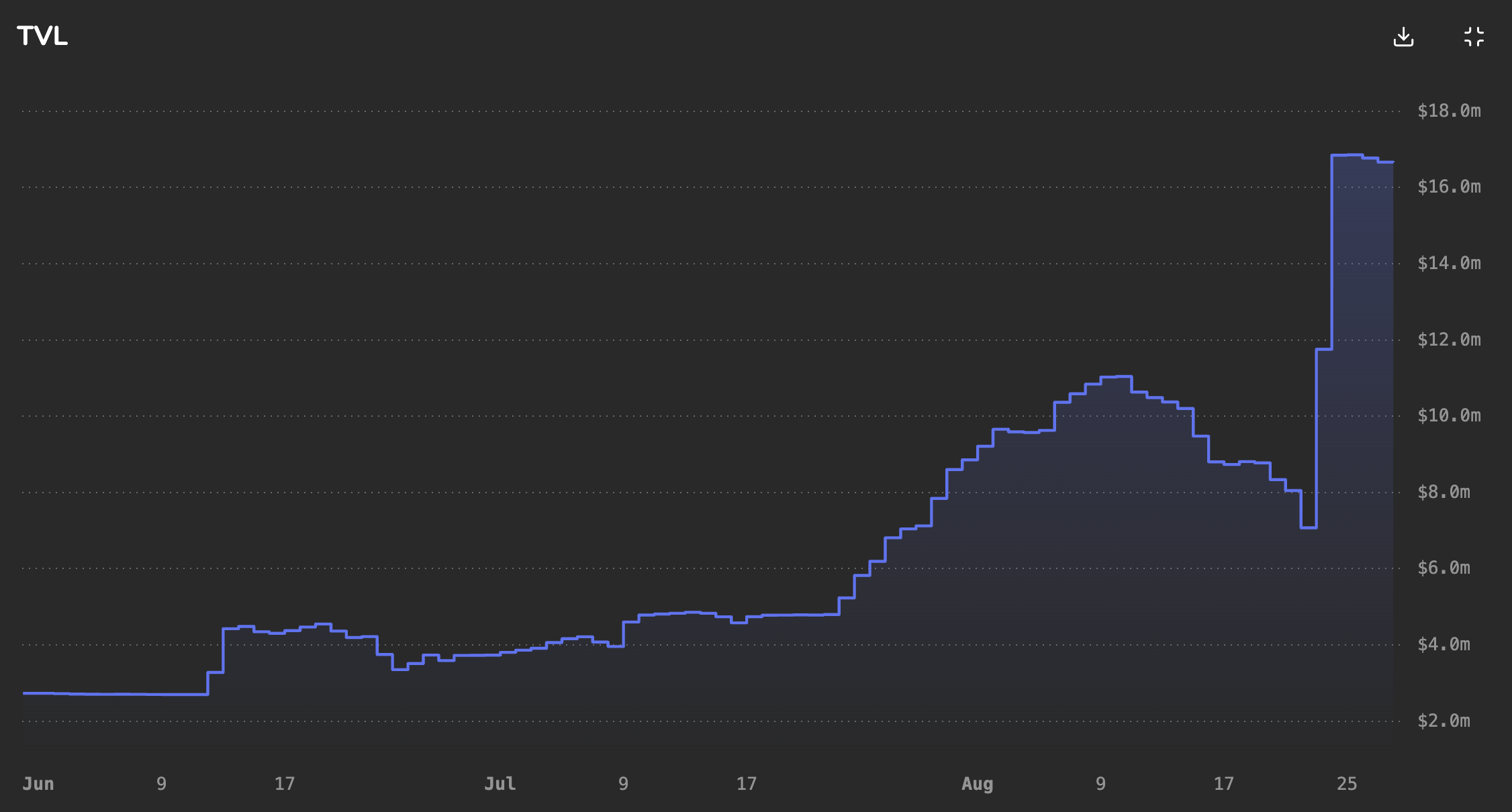1512x812 pixels.
Task: Click the $6.0m y-axis label
Action: point(1444,568)
